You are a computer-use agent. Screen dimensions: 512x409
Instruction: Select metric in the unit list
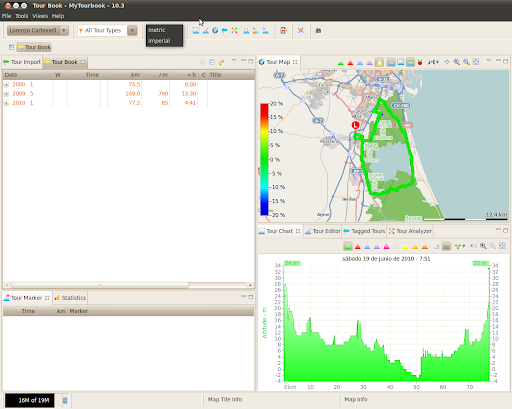(x=164, y=30)
